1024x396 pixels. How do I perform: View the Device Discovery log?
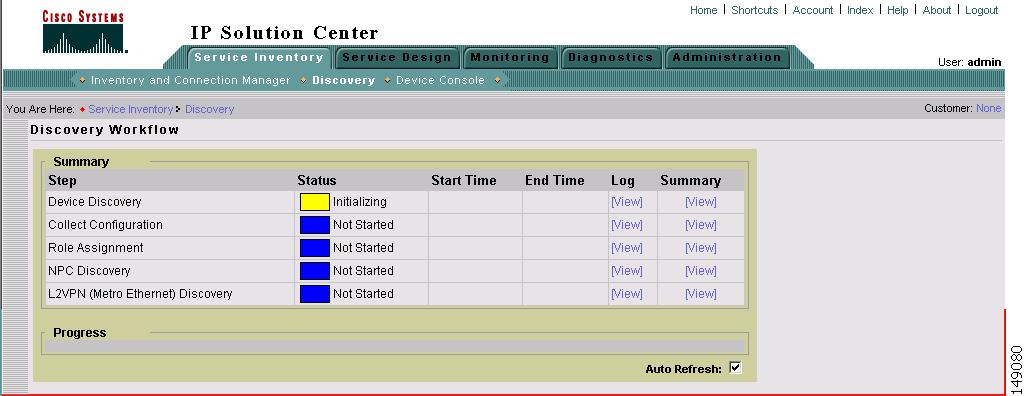[x=627, y=202]
